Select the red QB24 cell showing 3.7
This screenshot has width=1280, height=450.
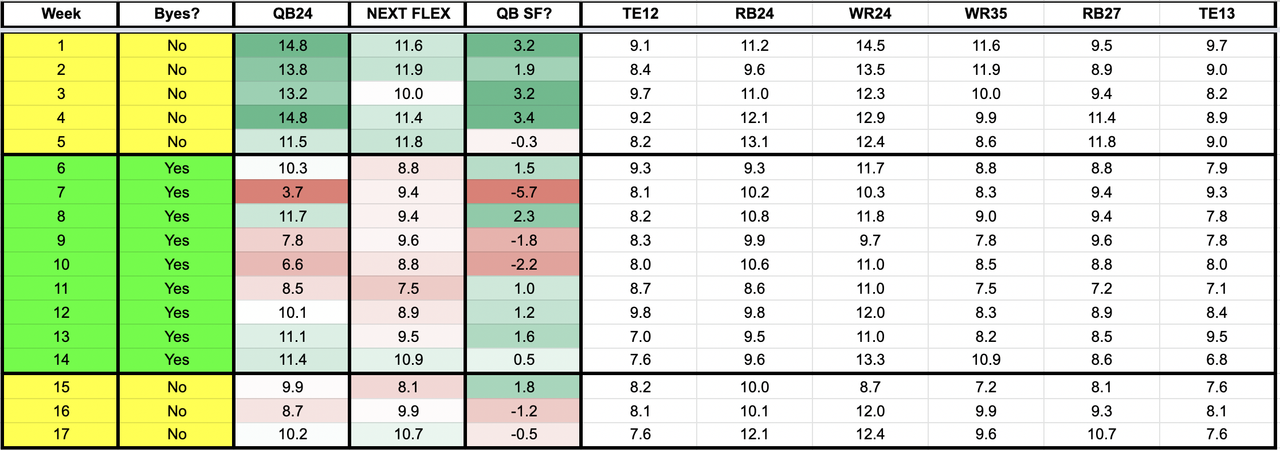click(x=291, y=191)
